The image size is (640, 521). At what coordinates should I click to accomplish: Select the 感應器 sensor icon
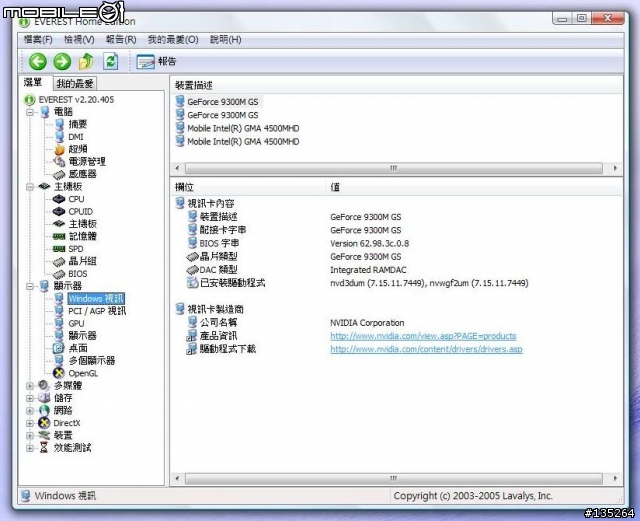pyautogui.click(x=60, y=174)
